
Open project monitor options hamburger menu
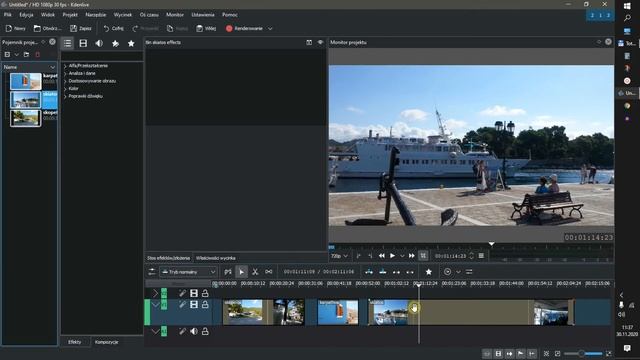coord(481,256)
